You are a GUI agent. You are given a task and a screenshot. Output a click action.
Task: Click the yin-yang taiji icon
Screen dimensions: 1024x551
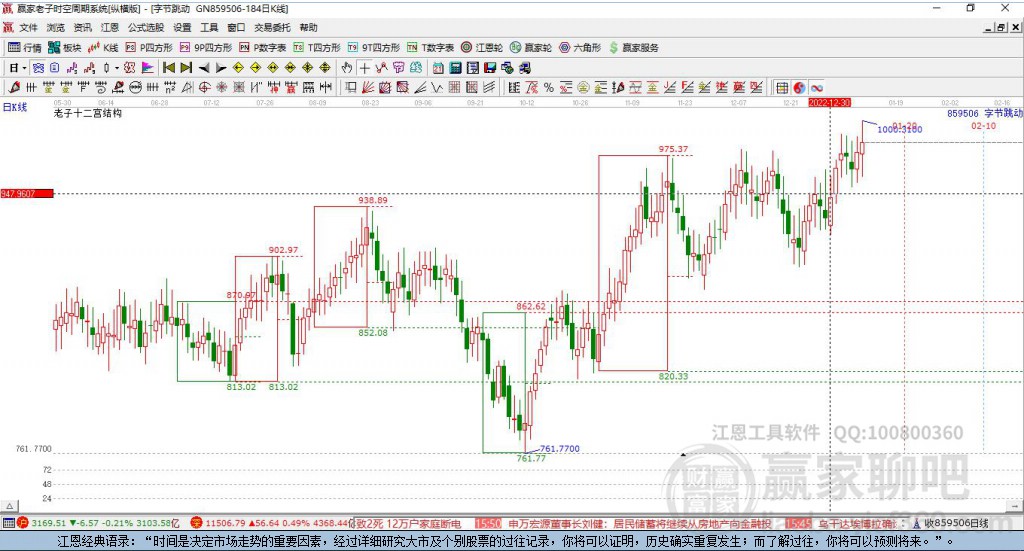pyautogui.click(x=799, y=87)
